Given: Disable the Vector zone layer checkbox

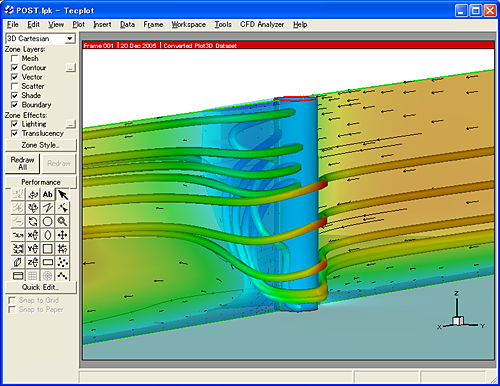Looking at the screenshot, I should [x=15, y=77].
